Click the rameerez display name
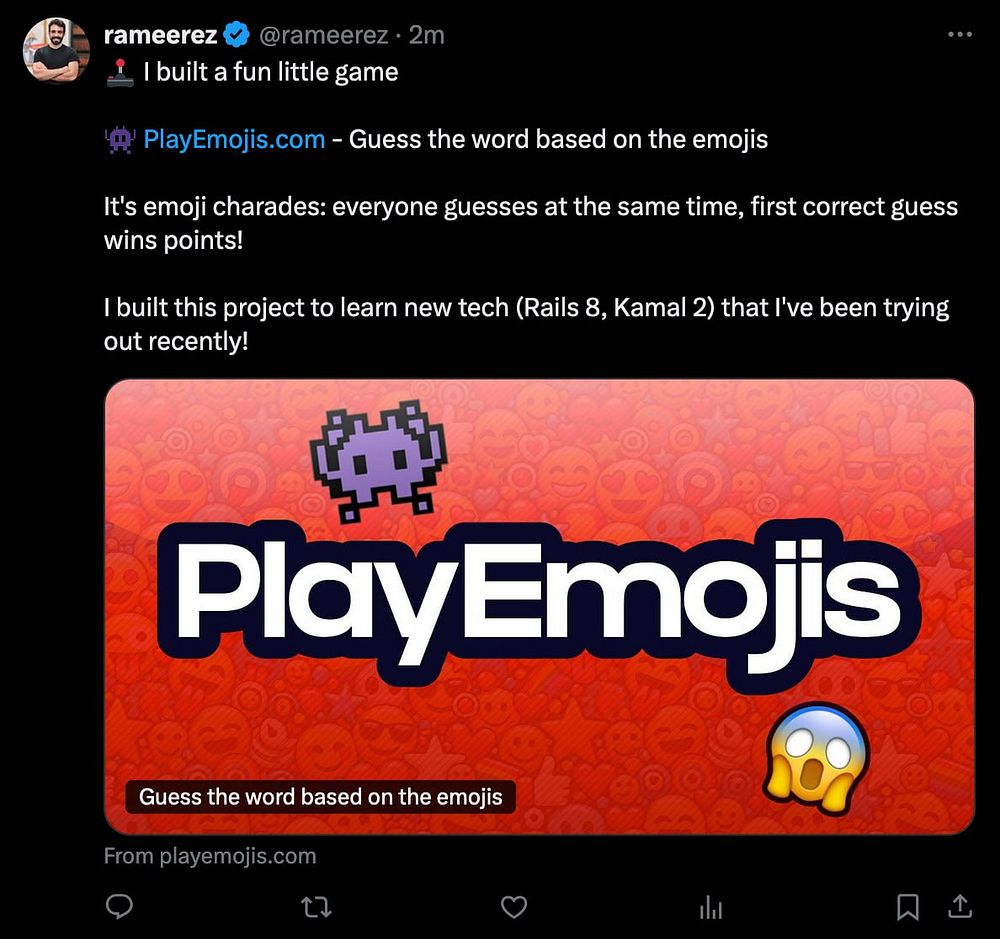The image size is (1000, 939). pos(160,36)
